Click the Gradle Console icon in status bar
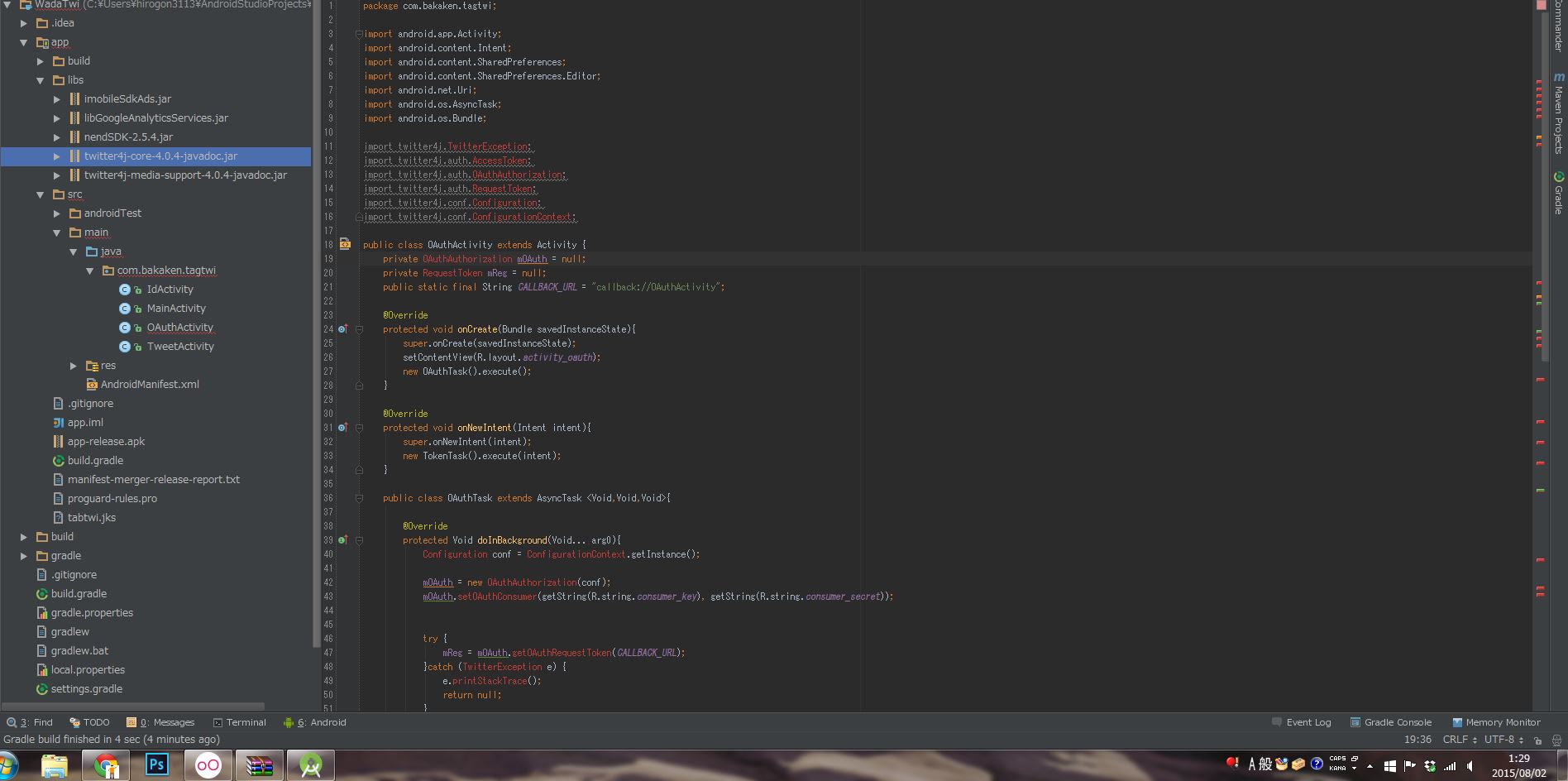 (x=1354, y=721)
